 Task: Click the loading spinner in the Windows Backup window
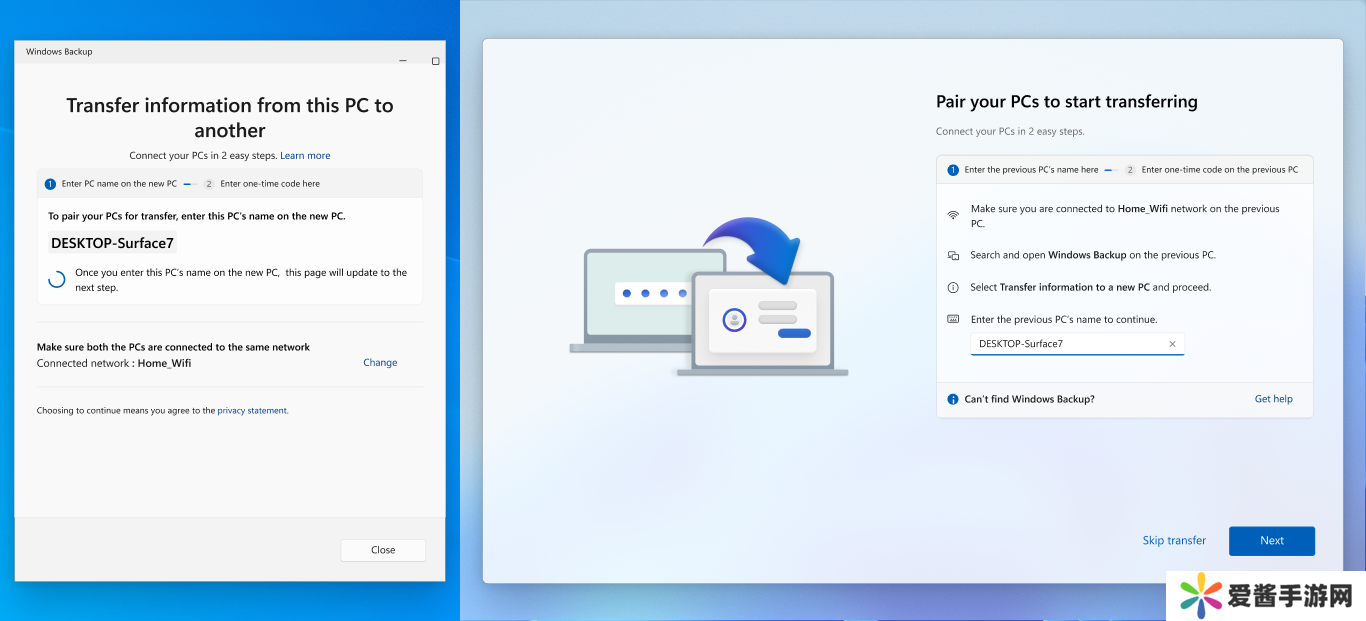(x=57, y=279)
